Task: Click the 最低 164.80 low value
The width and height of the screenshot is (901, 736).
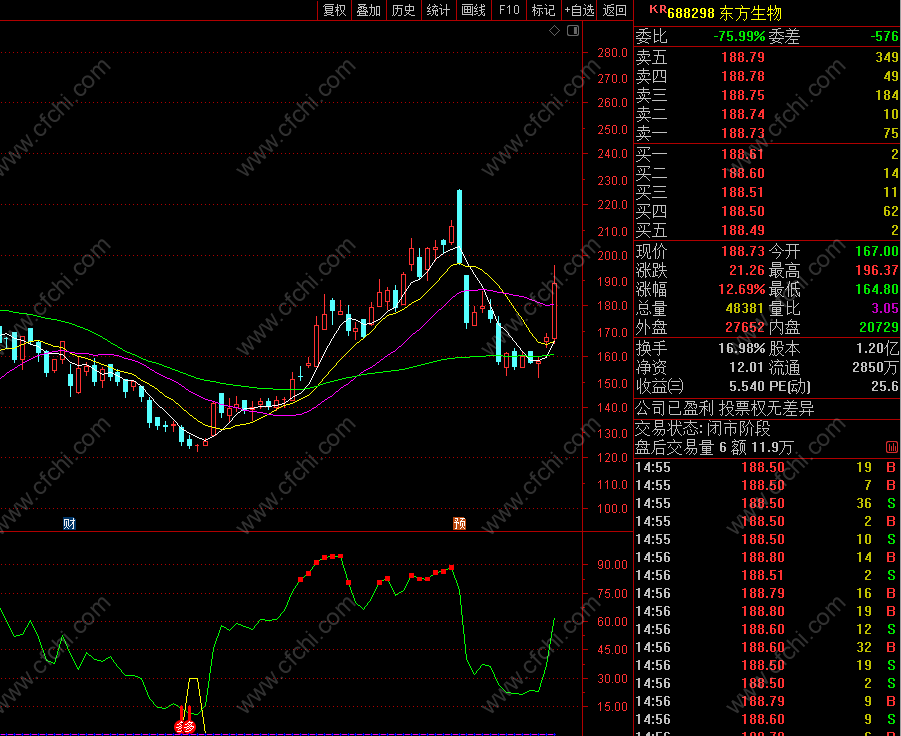Action: click(876, 289)
